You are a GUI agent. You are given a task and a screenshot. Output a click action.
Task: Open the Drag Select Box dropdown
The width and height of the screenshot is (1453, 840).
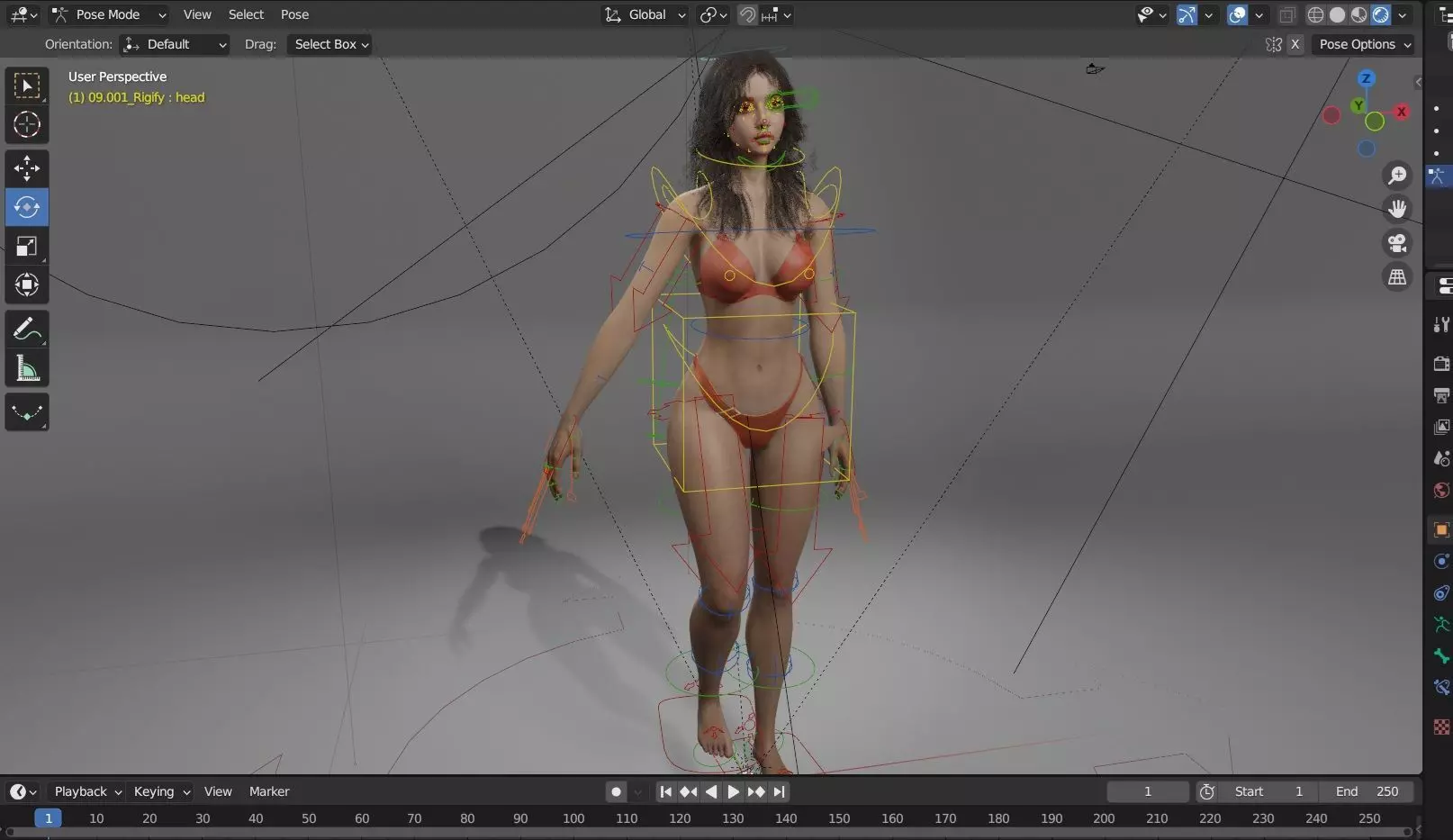[x=329, y=44]
